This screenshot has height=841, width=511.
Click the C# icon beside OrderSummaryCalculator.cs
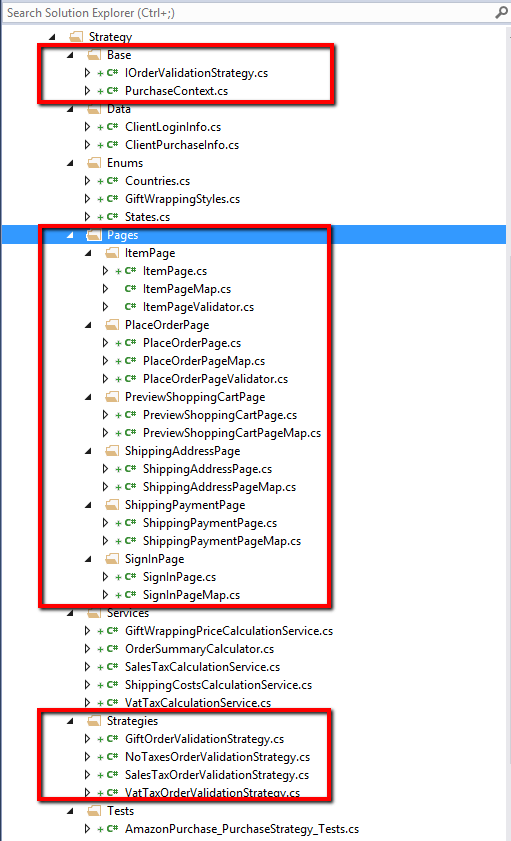pyautogui.click(x=112, y=649)
